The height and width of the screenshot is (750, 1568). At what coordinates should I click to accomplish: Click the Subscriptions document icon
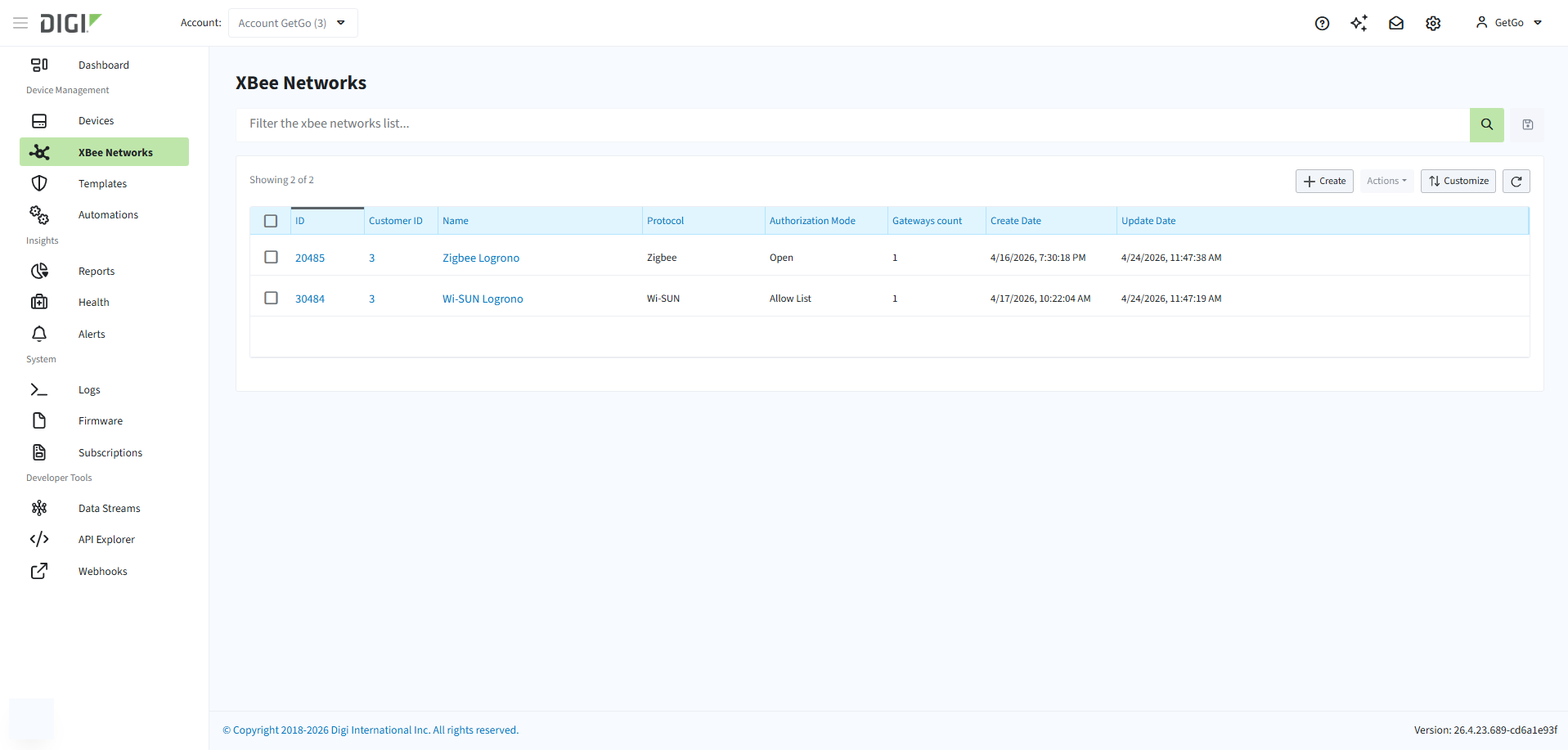coord(39,452)
